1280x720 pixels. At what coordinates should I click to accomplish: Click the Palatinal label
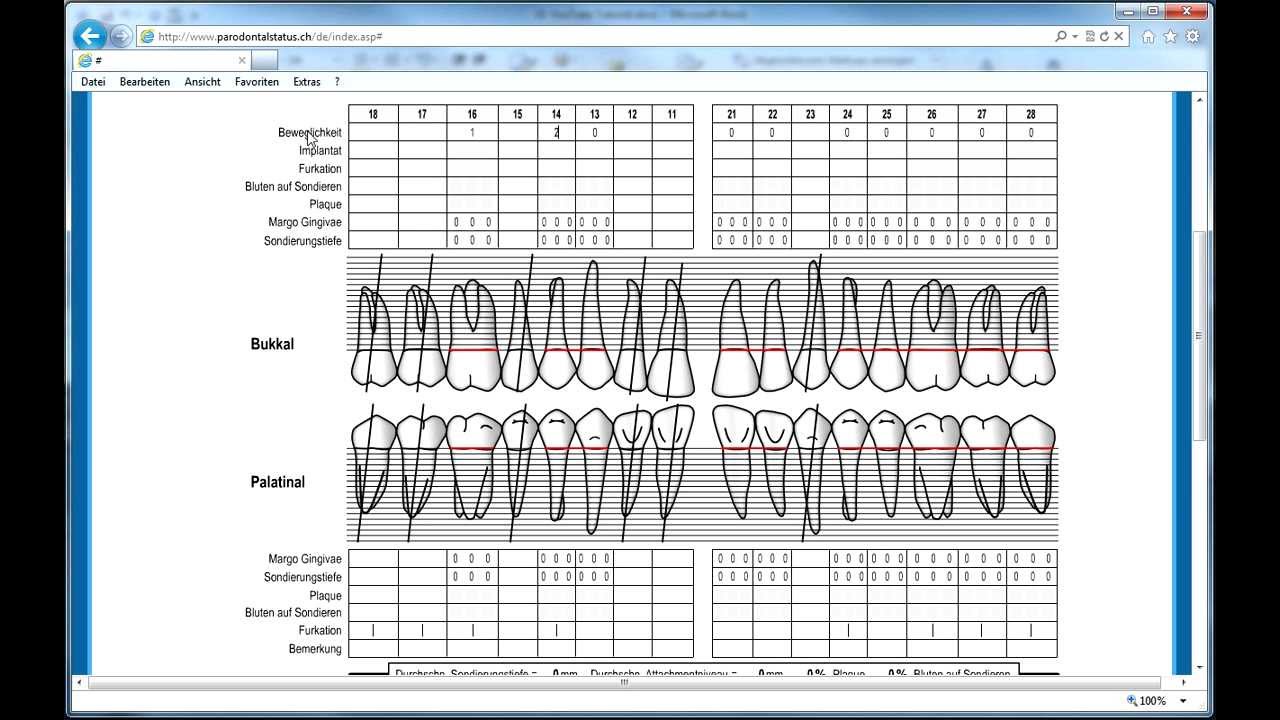coord(277,482)
